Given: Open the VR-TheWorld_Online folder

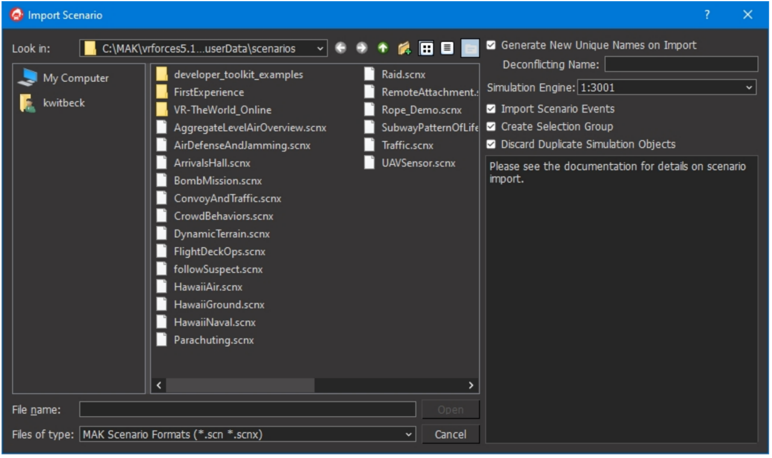Looking at the screenshot, I should [x=214, y=110].
